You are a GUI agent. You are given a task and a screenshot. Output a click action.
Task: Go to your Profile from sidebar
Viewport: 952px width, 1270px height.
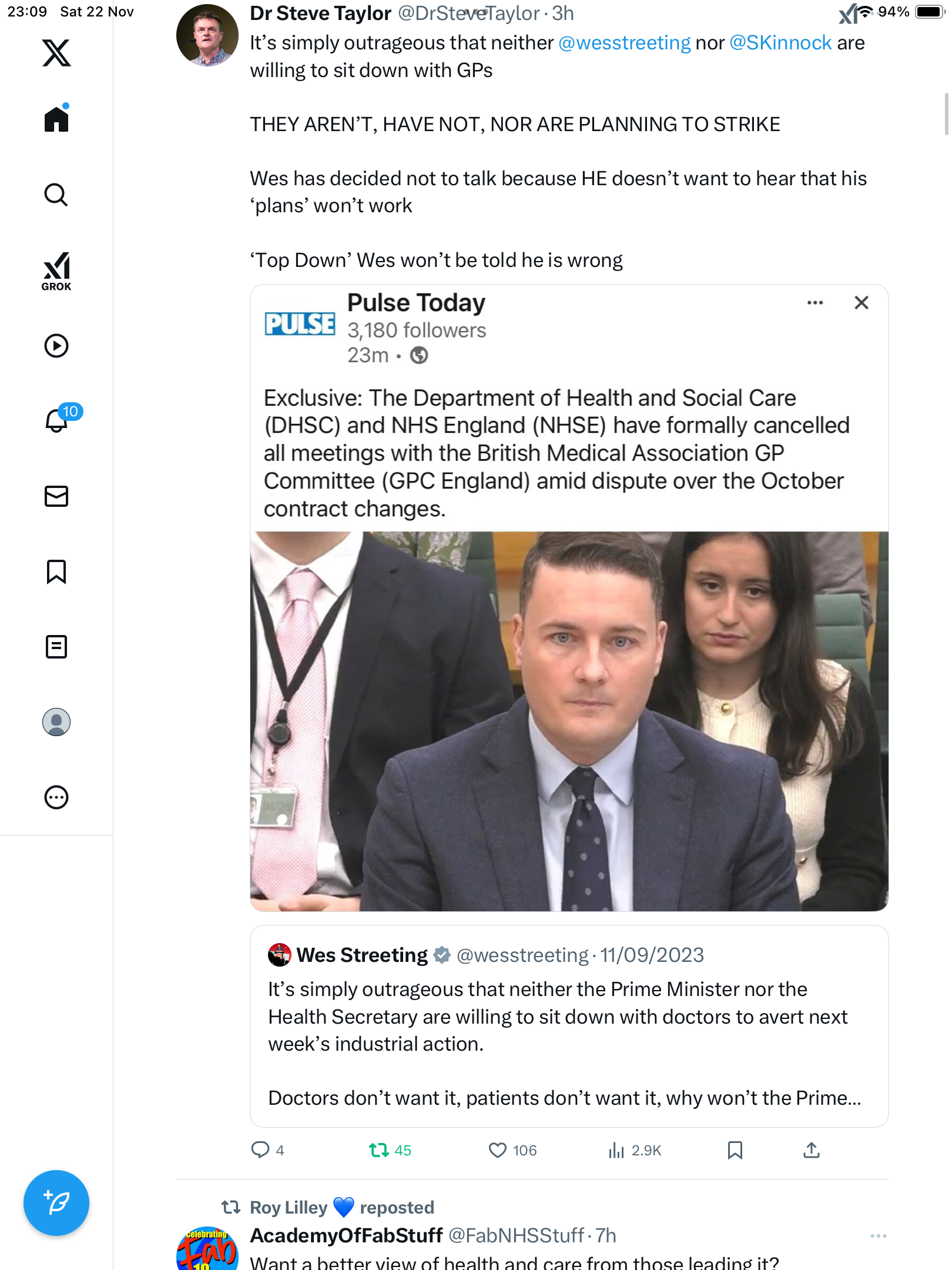click(56, 722)
